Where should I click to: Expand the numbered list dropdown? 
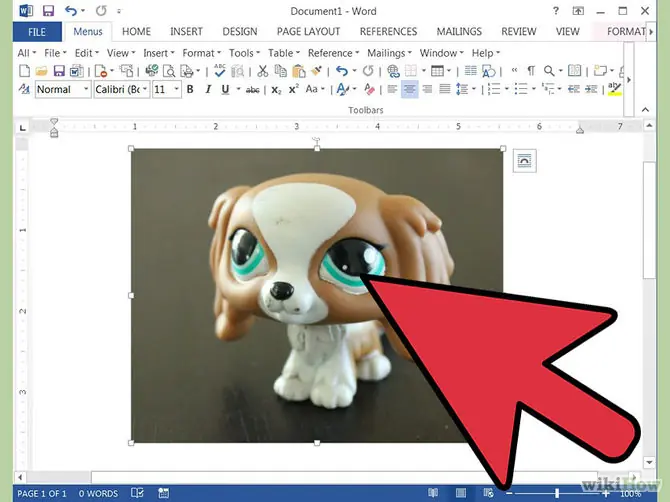[x=507, y=89]
